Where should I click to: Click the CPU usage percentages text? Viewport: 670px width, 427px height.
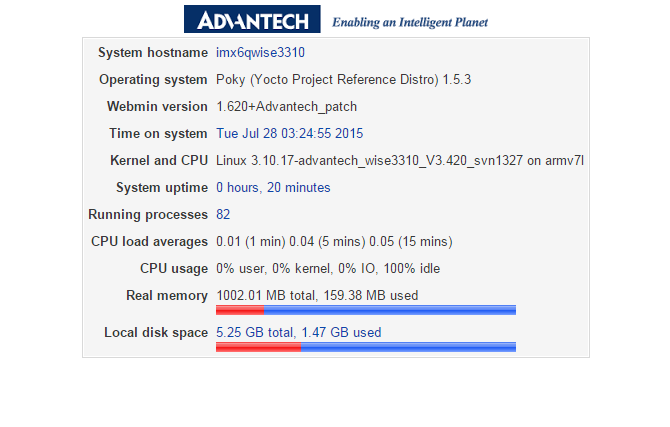pos(328,268)
